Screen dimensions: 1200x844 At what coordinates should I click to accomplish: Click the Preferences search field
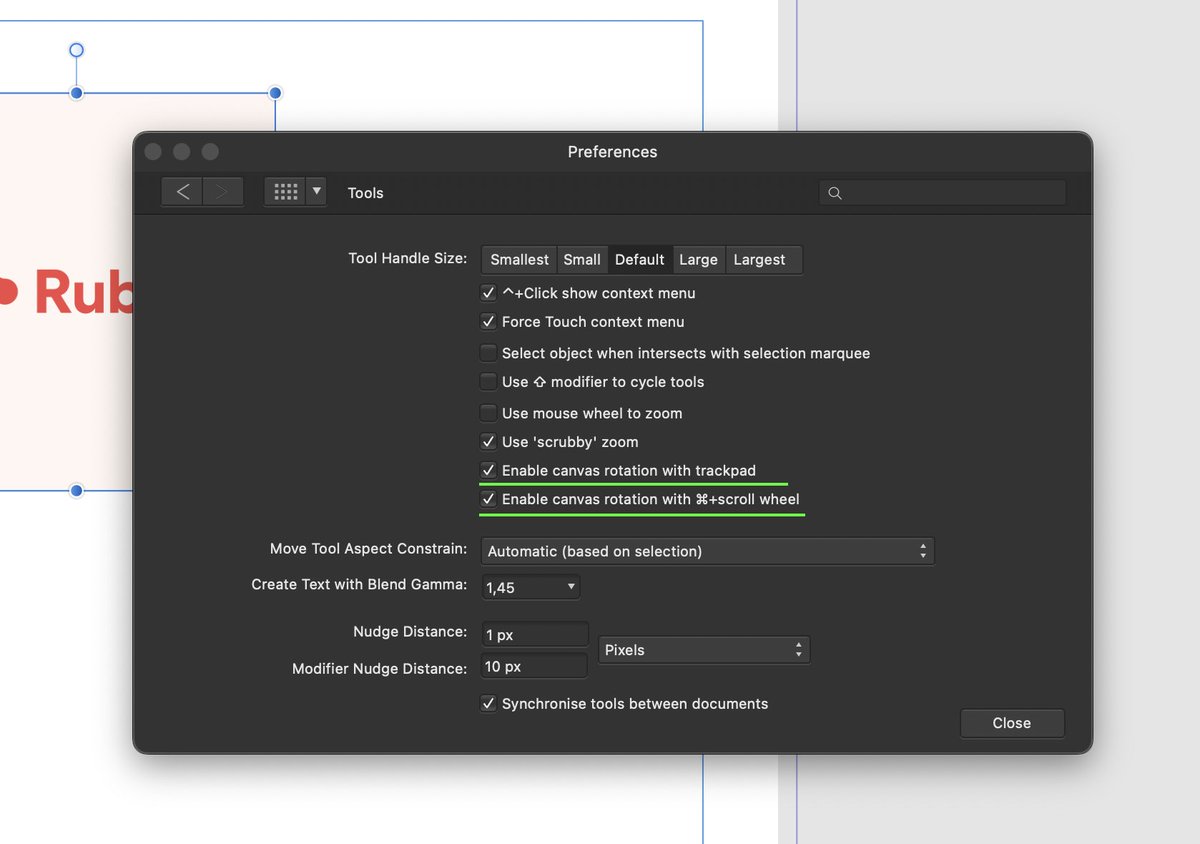pyautogui.click(x=942, y=193)
